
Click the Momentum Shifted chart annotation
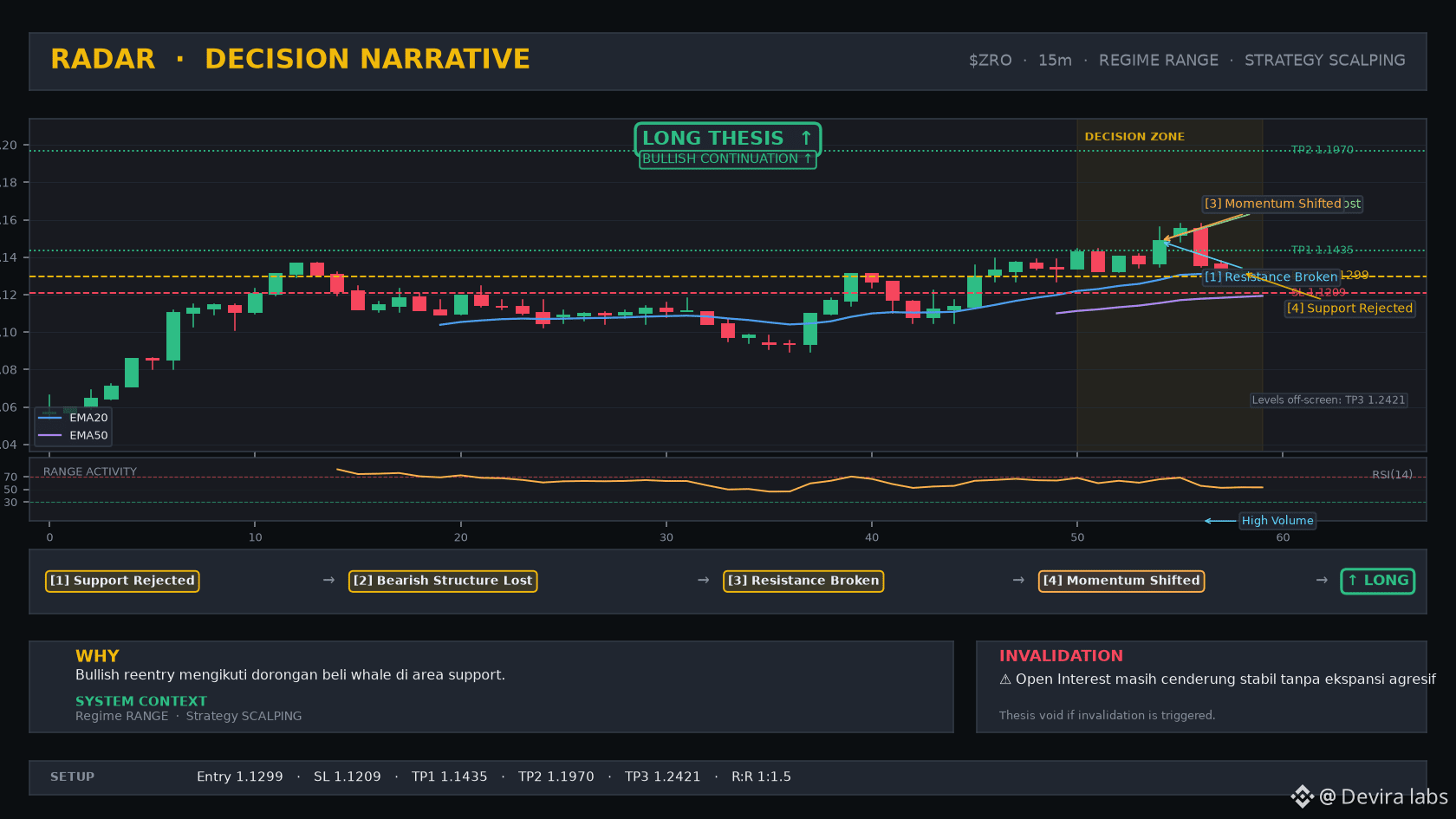click(1273, 204)
